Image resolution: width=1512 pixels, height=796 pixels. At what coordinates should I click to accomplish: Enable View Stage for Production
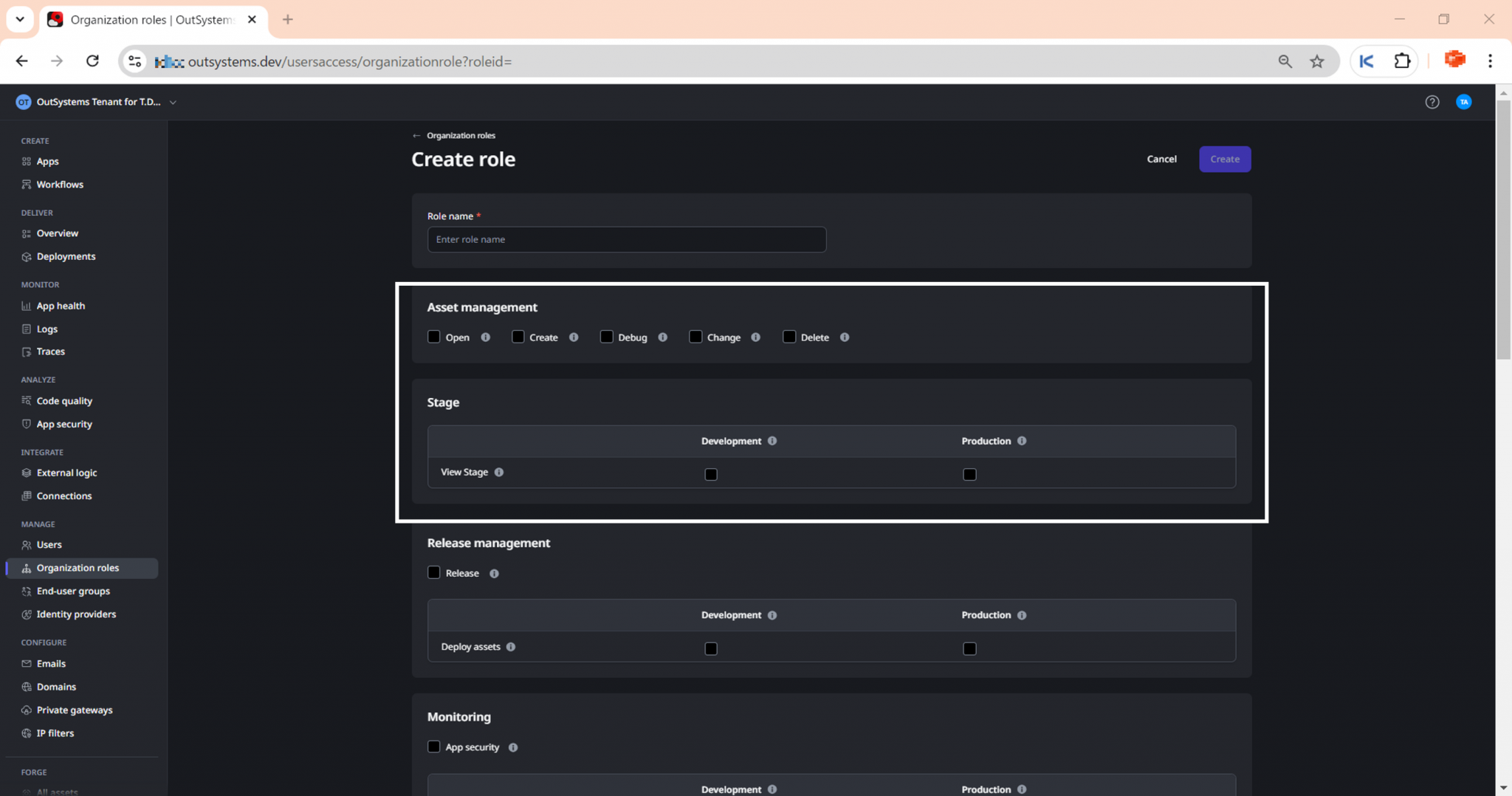coord(969,474)
